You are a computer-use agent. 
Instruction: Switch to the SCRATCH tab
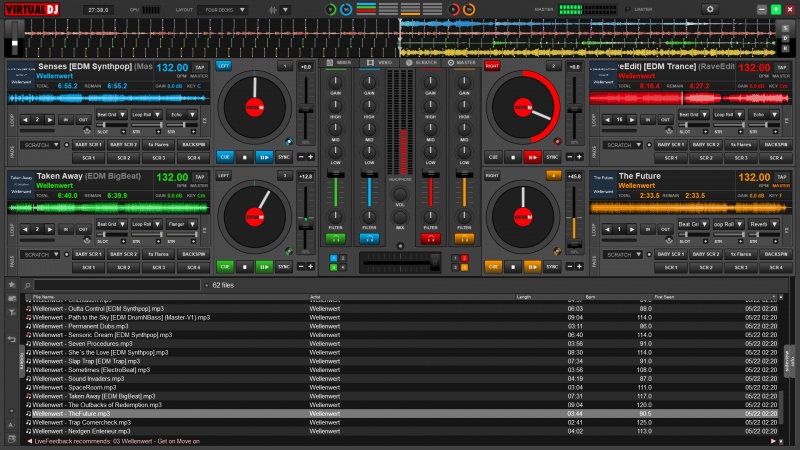pos(422,63)
